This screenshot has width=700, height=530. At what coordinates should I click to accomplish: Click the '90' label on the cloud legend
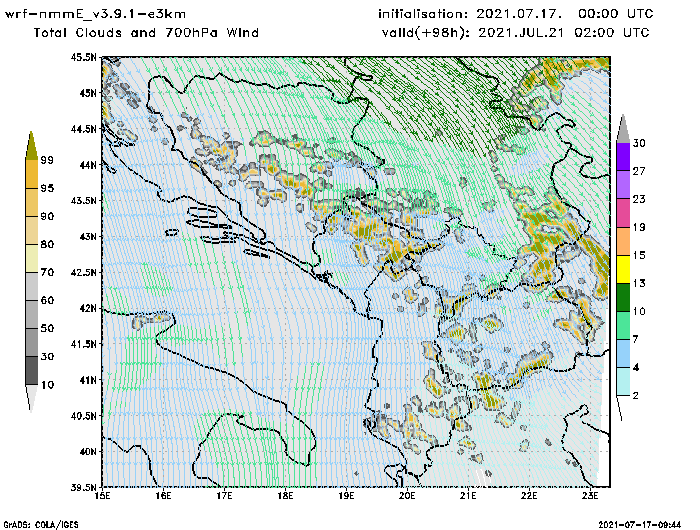(x=47, y=216)
